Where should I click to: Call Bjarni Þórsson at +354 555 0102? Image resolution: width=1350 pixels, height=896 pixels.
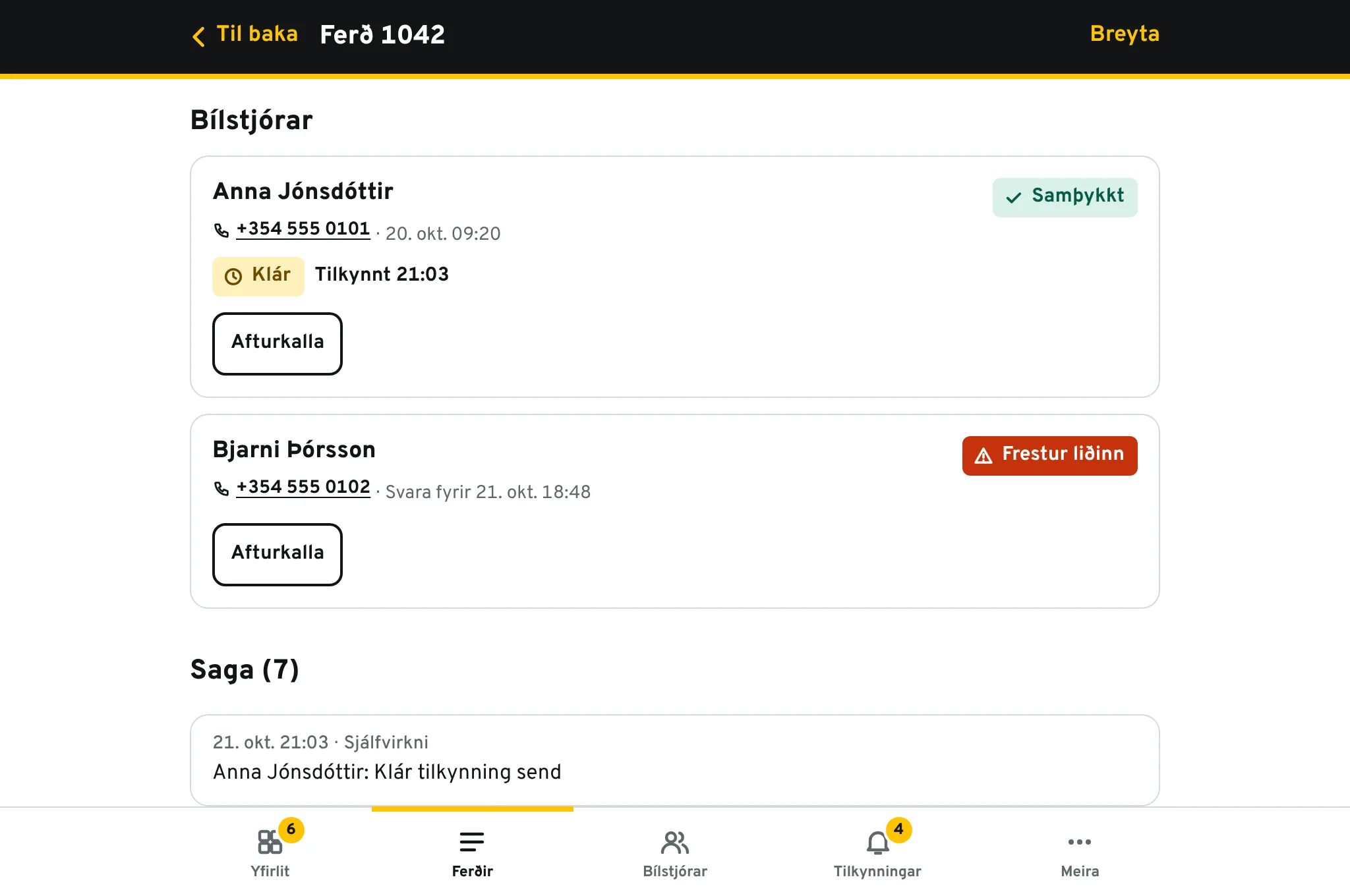303,487
